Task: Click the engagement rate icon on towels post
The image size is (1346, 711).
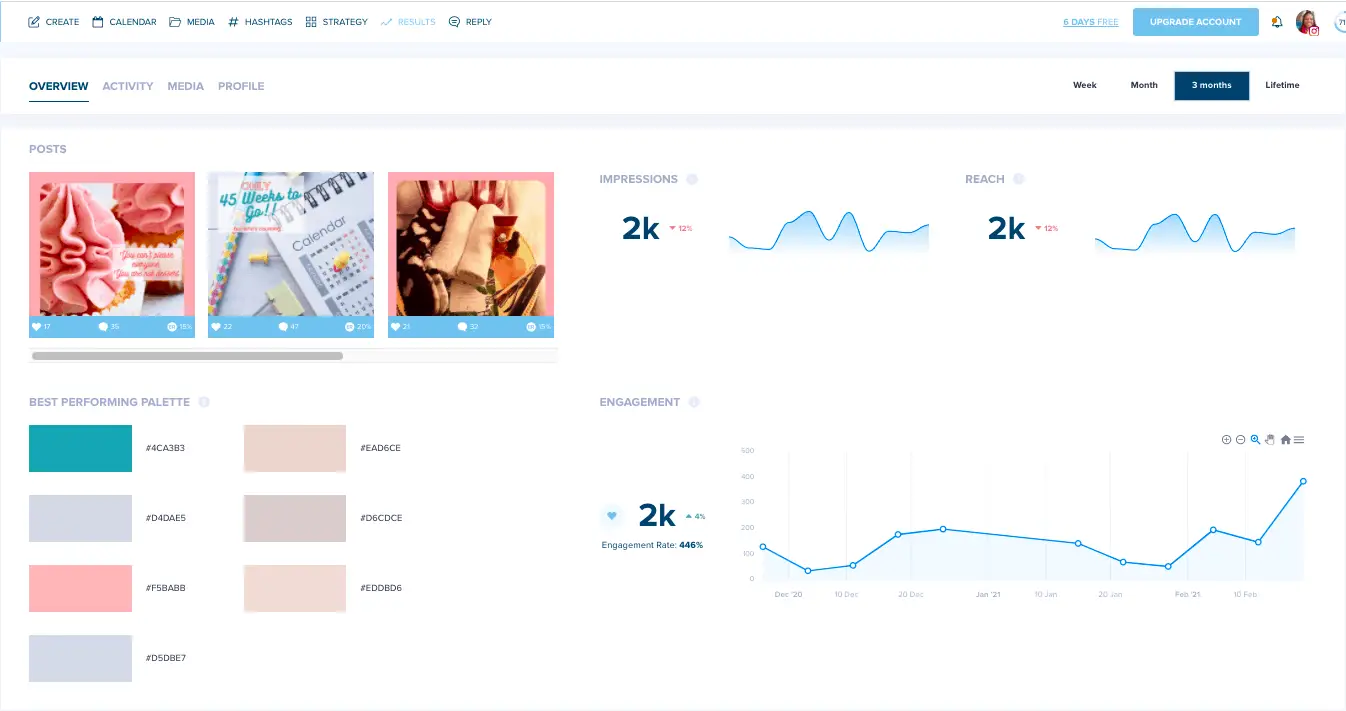Action: (530, 327)
